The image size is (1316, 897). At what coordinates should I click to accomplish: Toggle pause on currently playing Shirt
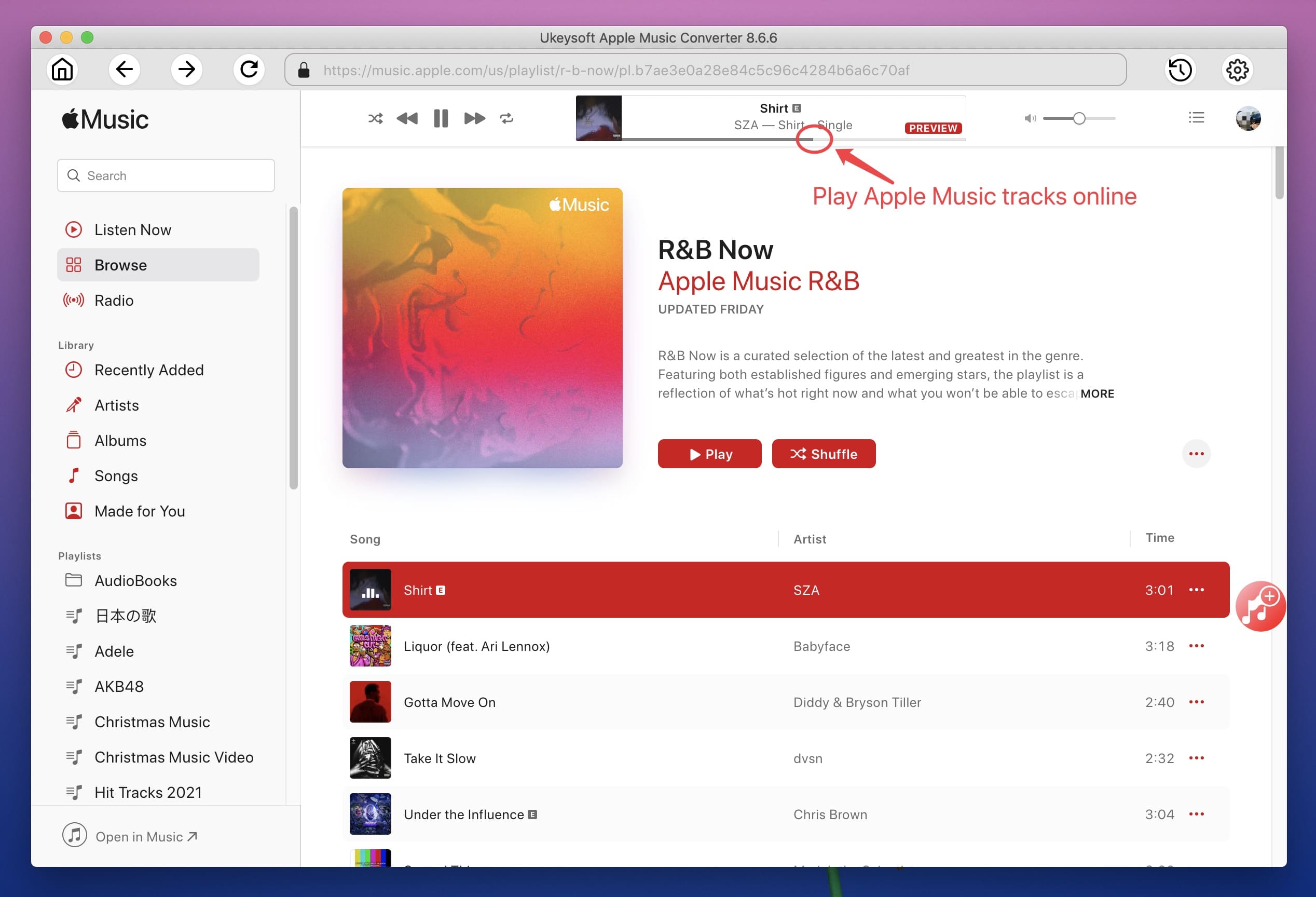coord(440,118)
